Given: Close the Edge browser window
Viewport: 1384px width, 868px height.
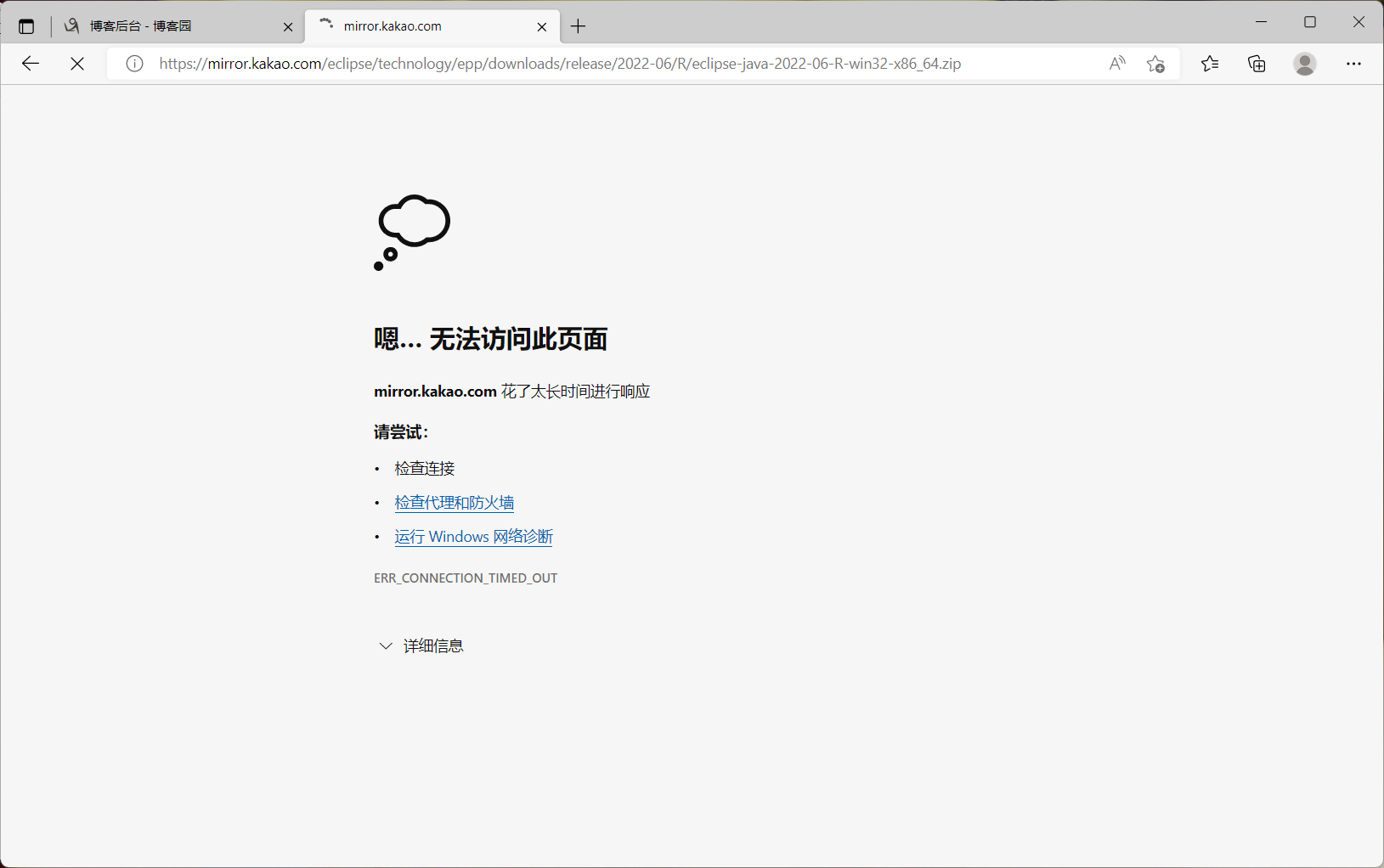Looking at the screenshot, I should [1359, 22].
